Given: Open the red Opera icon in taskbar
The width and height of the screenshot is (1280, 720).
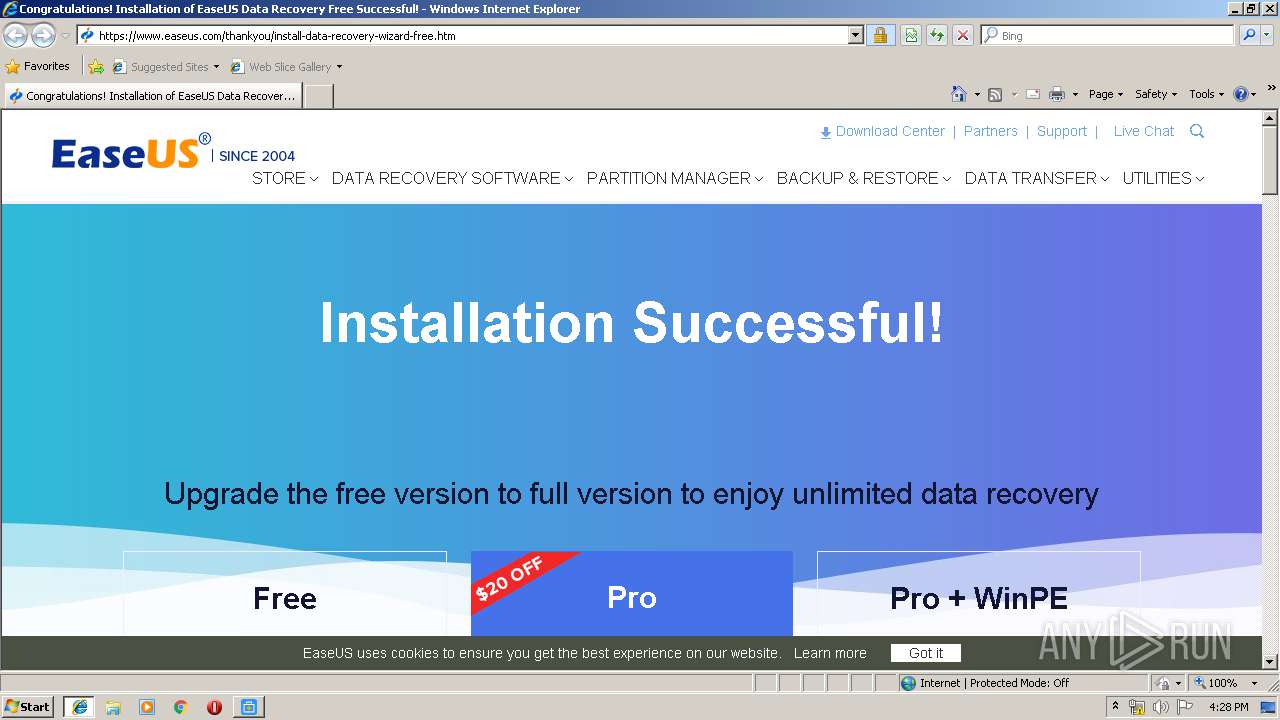Looking at the screenshot, I should tap(214, 707).
